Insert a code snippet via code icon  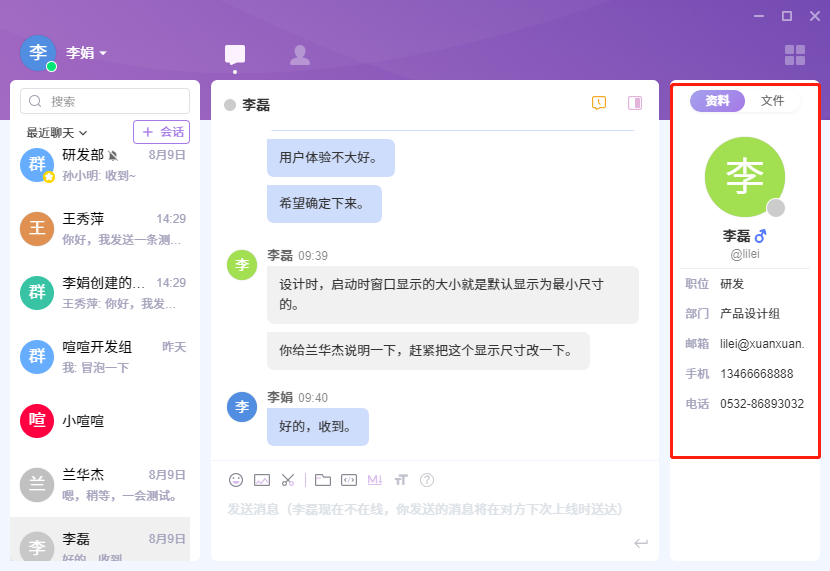(x=349, y=480)
